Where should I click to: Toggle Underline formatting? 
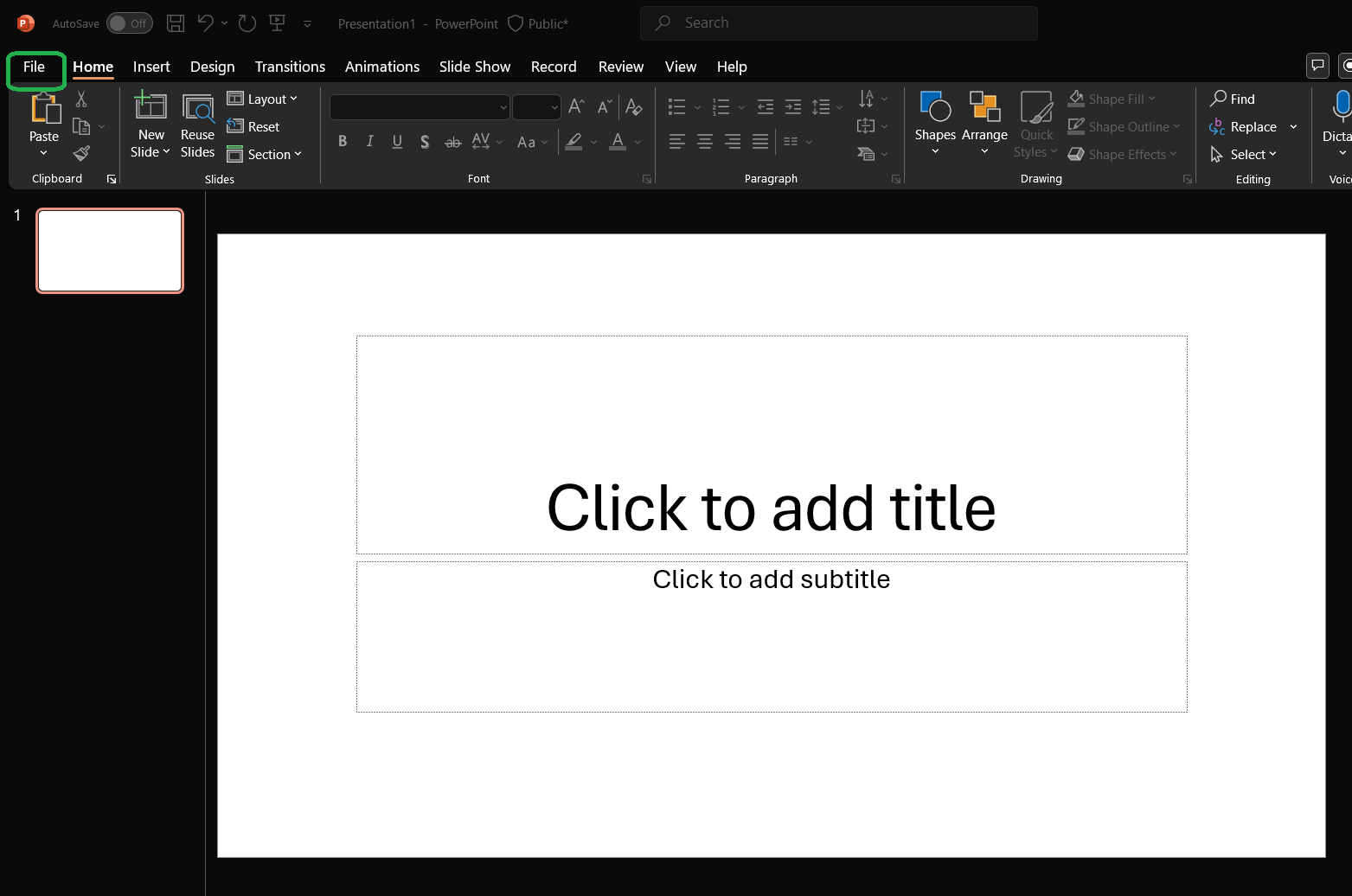coord(398,141)
